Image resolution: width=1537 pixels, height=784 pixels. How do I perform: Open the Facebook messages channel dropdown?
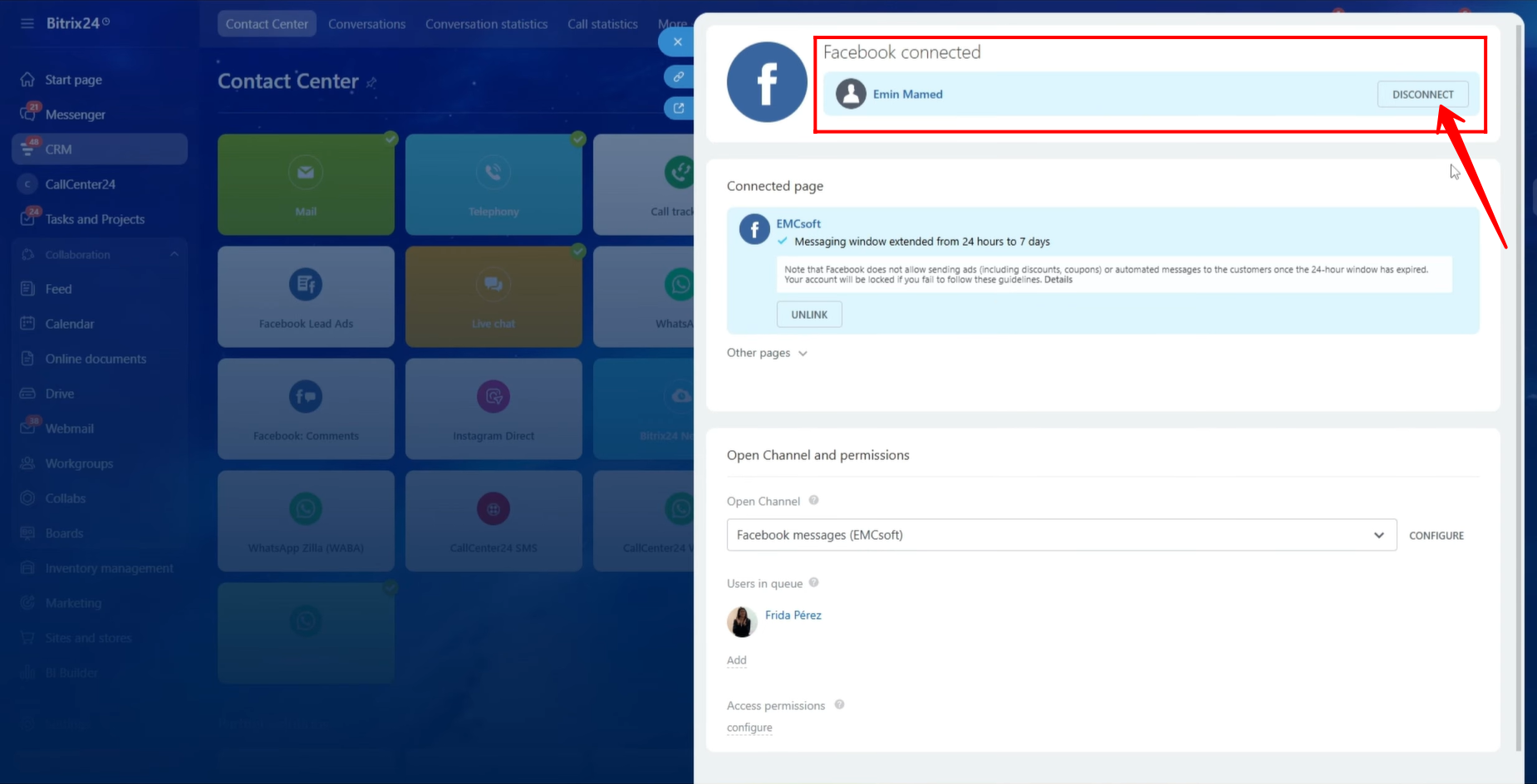[x=1061, y=535]
